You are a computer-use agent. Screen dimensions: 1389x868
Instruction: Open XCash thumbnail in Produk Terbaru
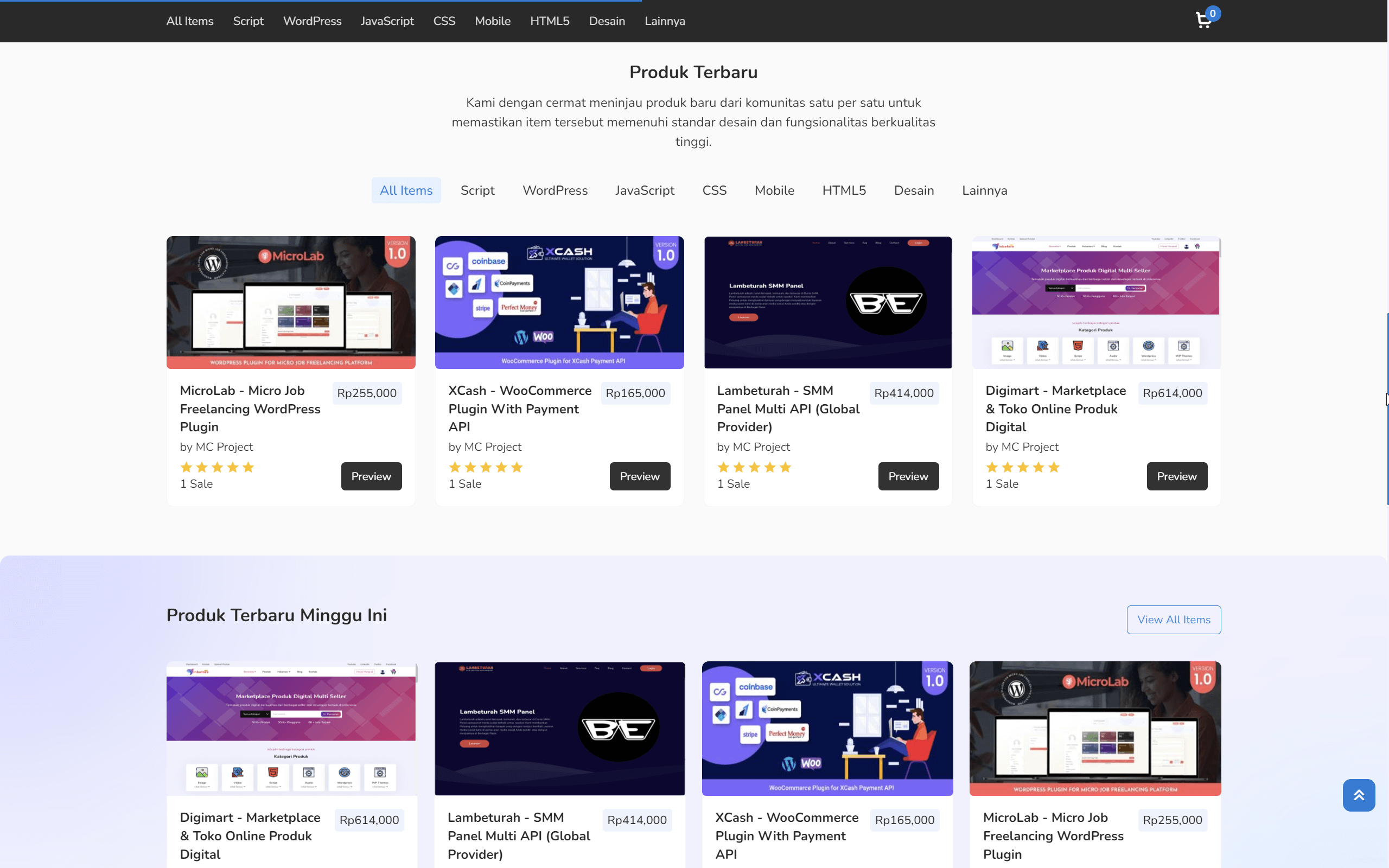559,302
